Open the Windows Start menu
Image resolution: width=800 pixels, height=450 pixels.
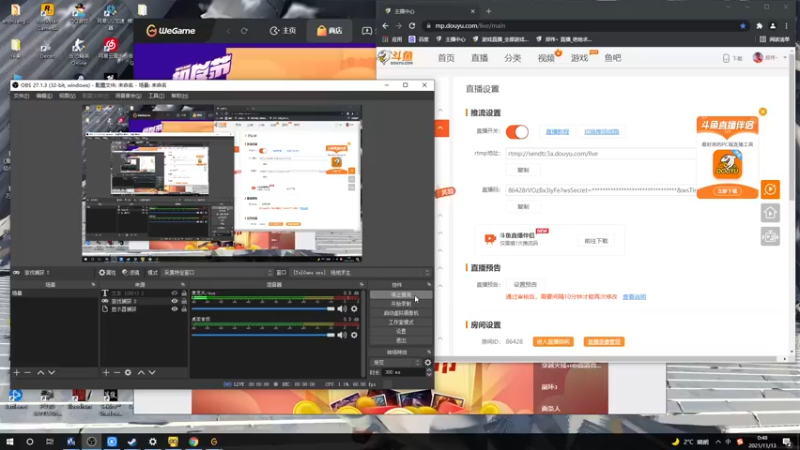10,441
